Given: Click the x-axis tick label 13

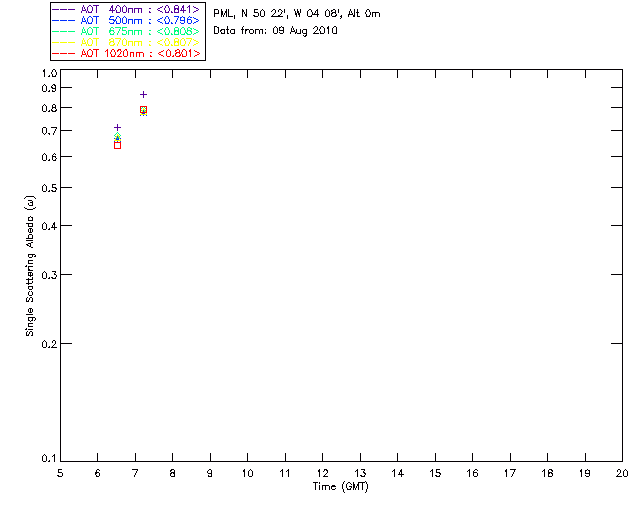Looking at the screenshot, I should click(x=360, y=473).
